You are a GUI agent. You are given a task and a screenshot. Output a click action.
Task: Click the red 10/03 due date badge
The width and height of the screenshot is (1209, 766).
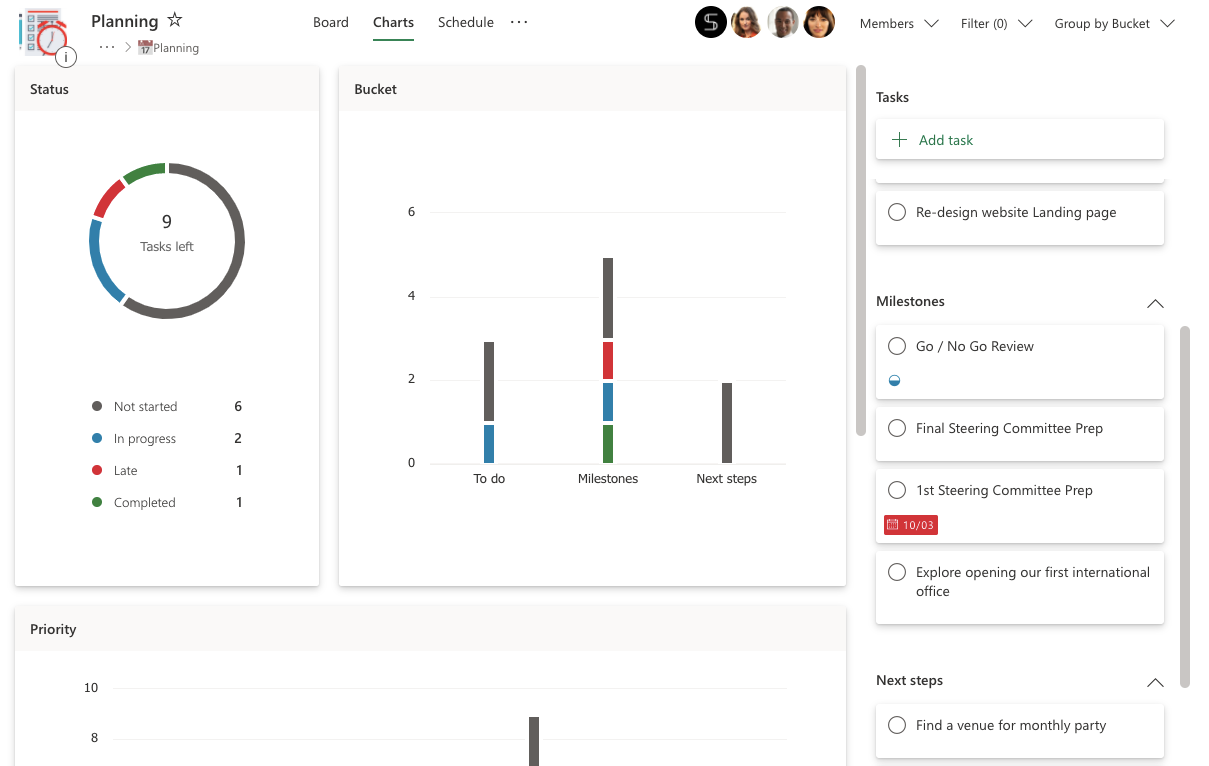pos(911,525)
